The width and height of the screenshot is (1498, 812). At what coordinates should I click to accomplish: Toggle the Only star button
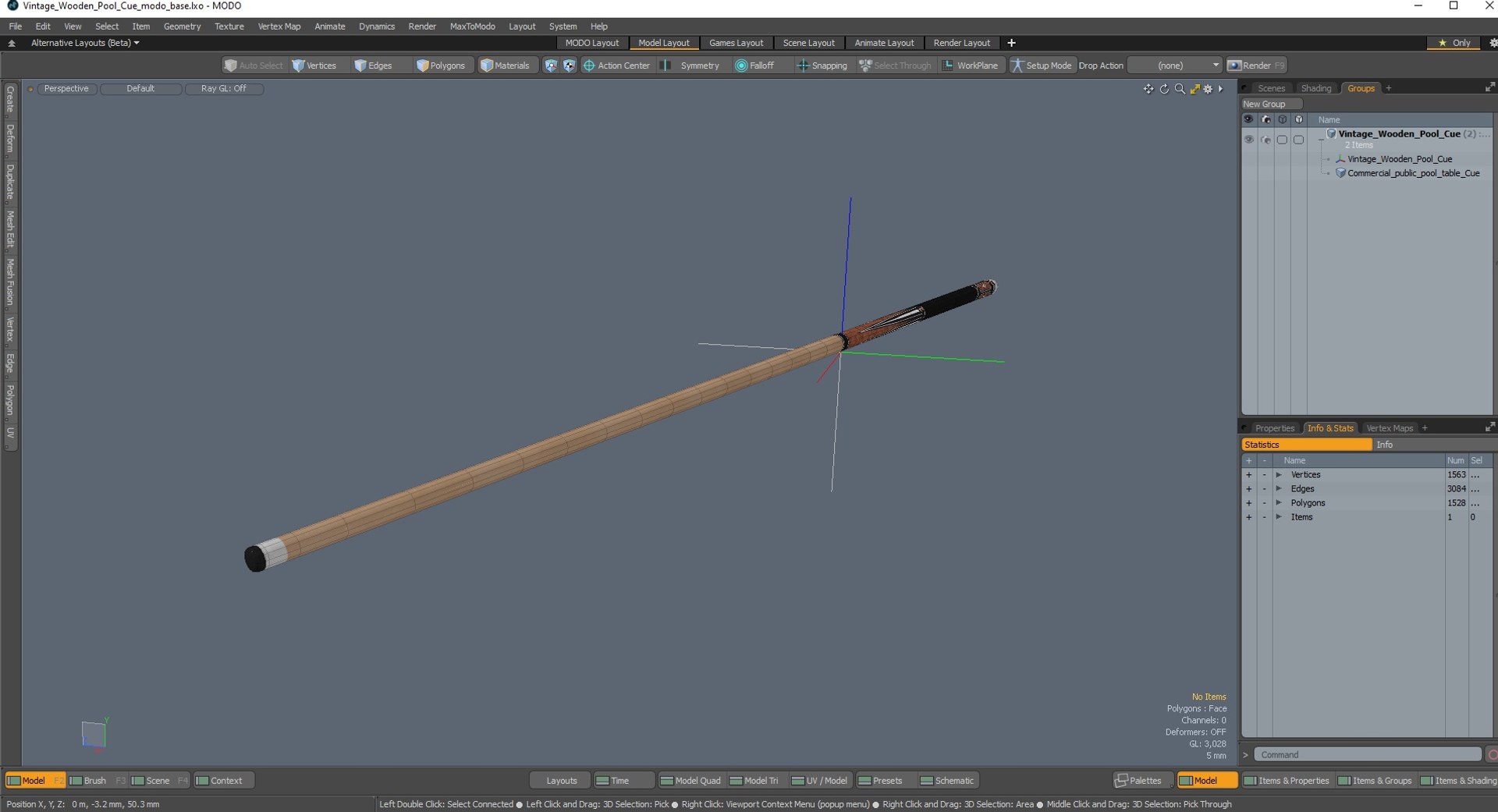[x=1454, y=43]
